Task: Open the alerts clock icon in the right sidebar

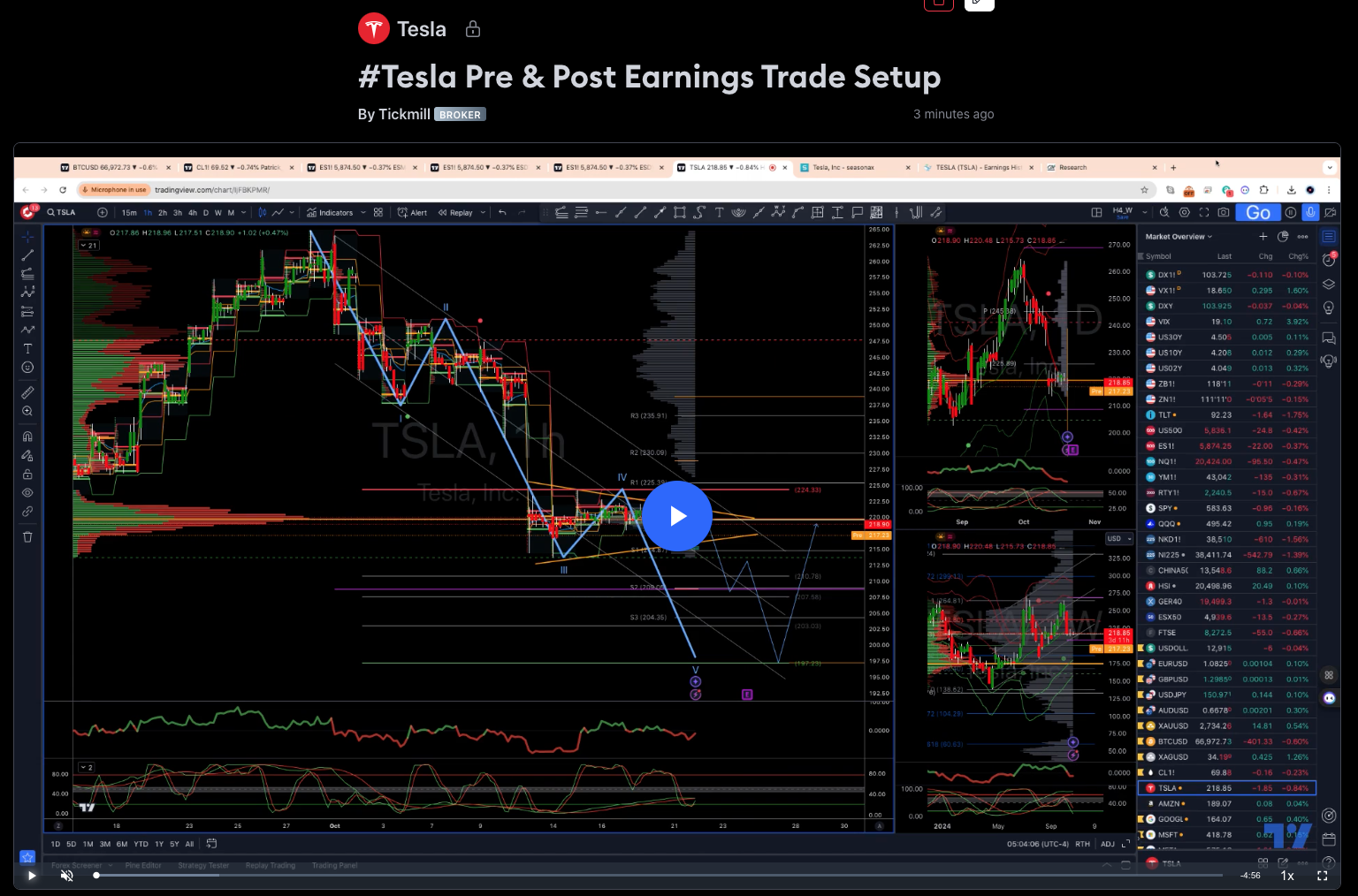Action: pos(1328,260)
